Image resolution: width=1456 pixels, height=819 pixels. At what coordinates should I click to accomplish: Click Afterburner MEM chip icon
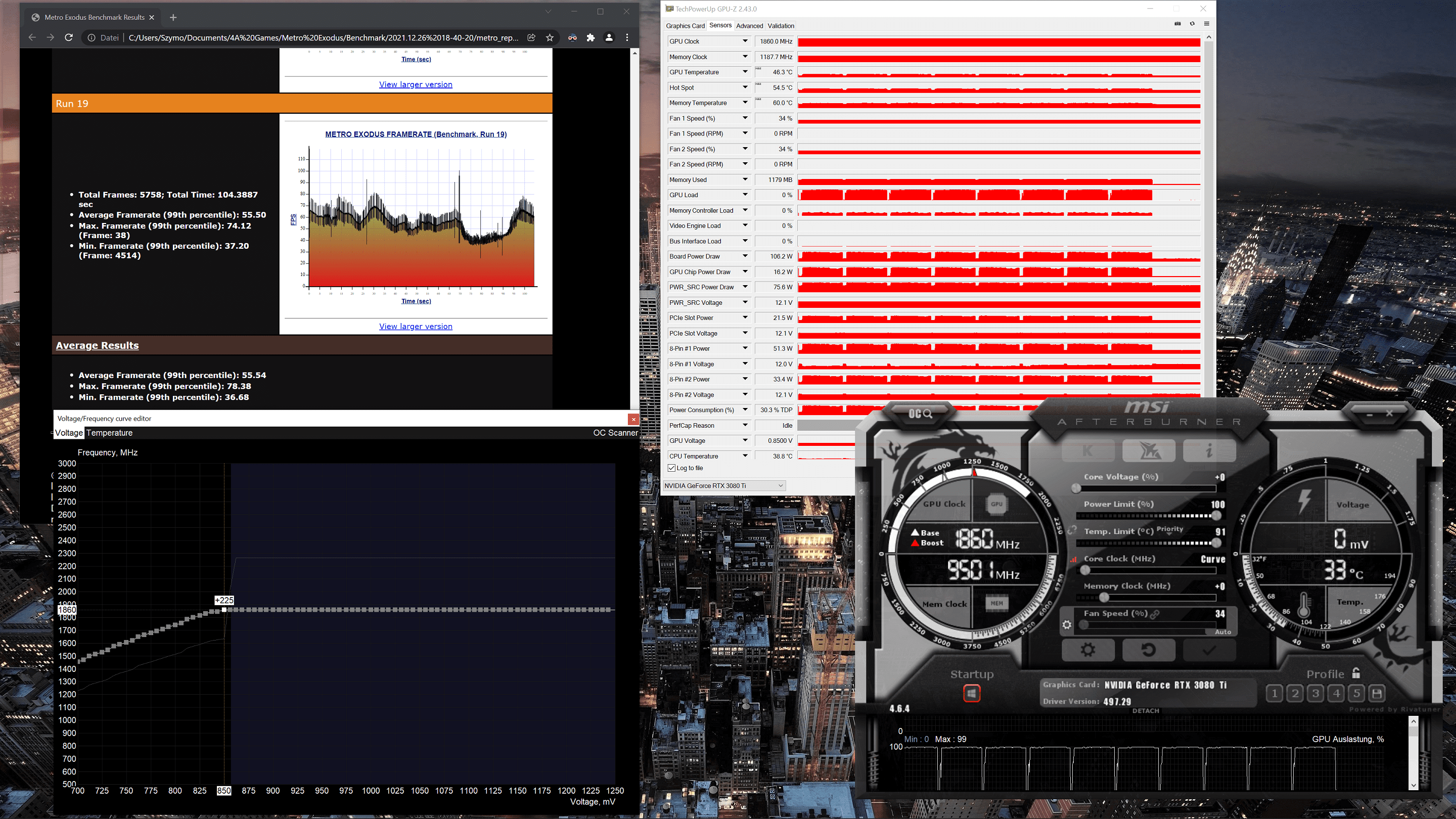tap(996, 603)
